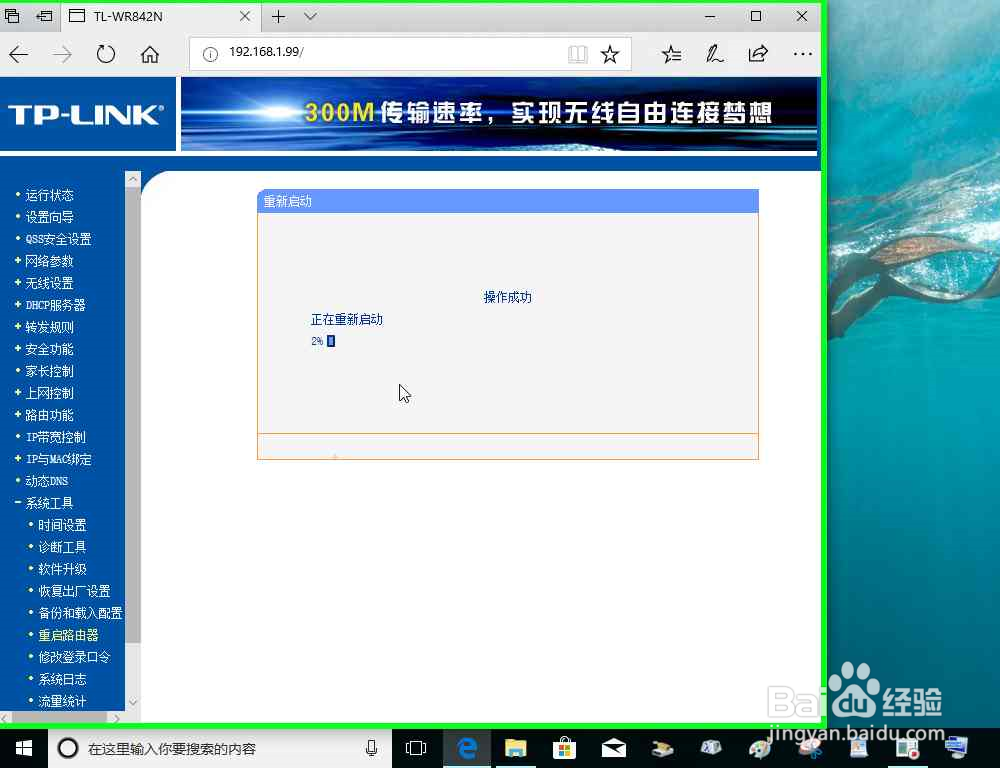Open 设置向导 in the sidebar
Screen dimensions: 1000x768
coord(49,217)
